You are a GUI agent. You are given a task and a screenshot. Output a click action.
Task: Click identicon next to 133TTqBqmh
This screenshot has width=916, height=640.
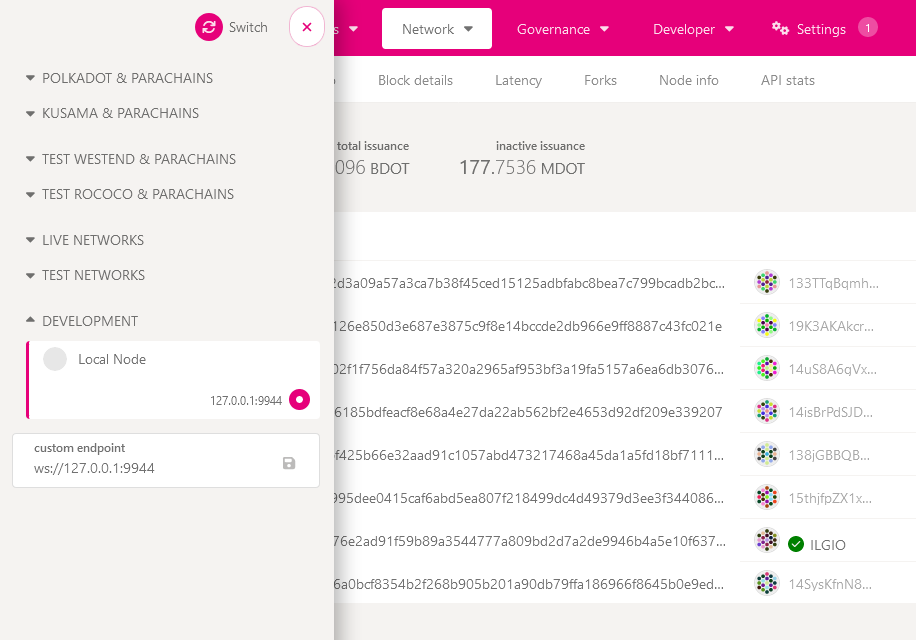(x=767, y=283)
